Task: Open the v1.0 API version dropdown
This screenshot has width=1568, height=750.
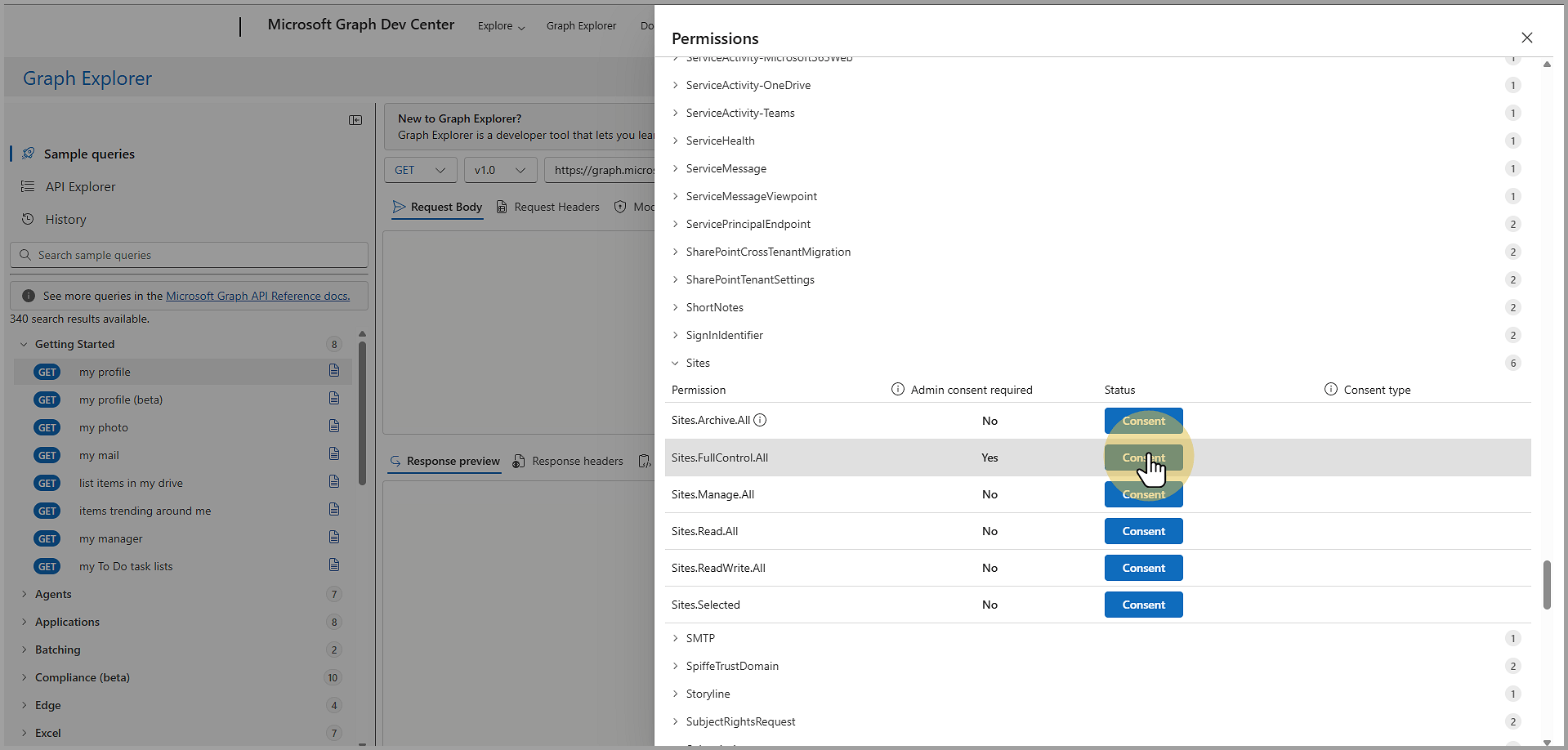Action: (500, 170)
